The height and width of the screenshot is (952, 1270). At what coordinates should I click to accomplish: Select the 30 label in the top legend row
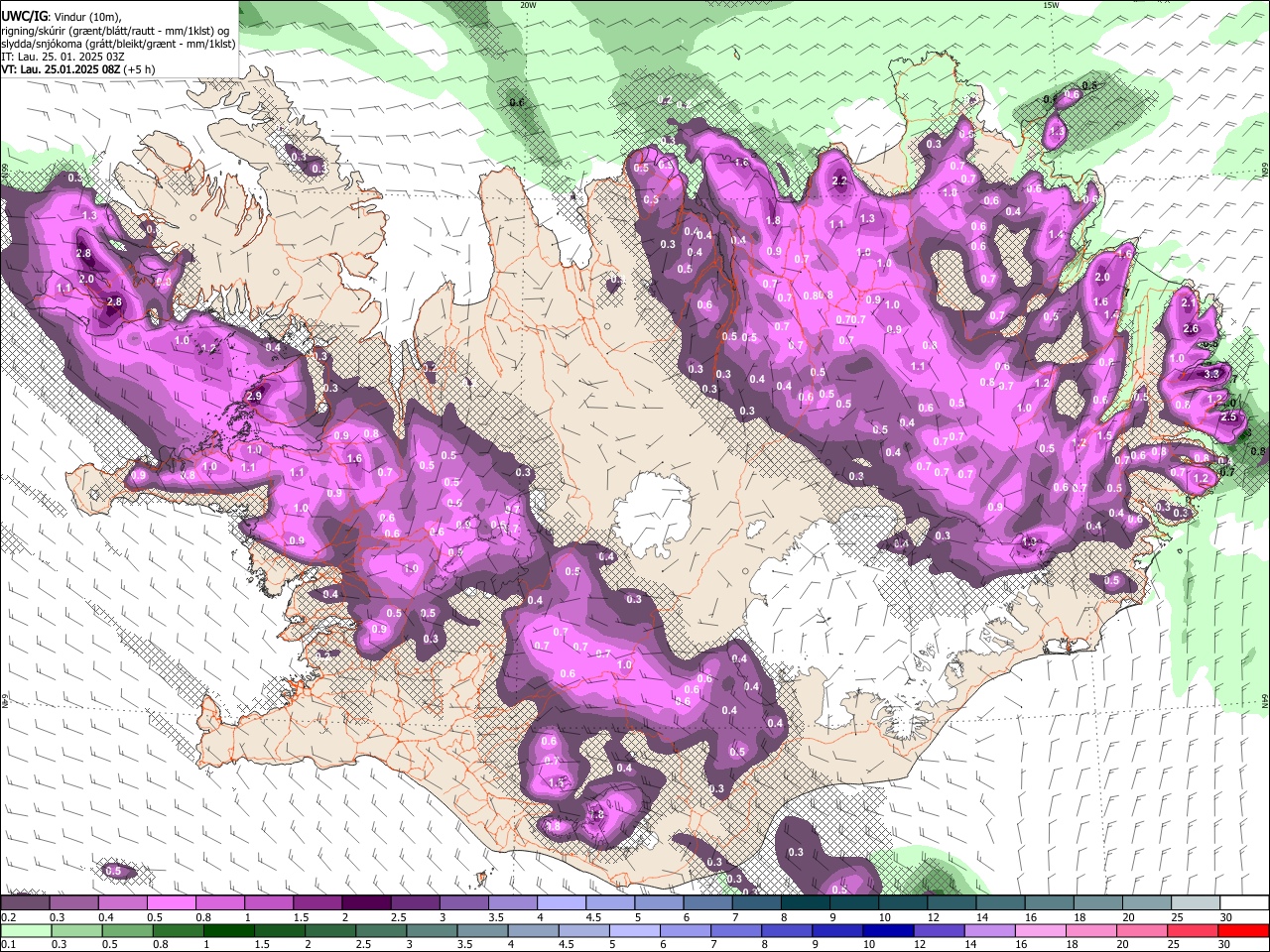pyautogui.click(x=1226, y=917)
